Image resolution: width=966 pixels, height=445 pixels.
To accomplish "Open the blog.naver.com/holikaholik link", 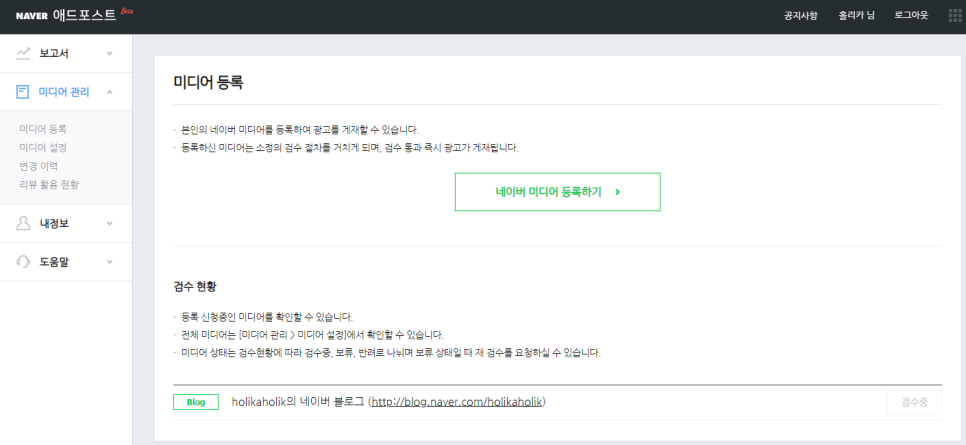I will 457,402.
